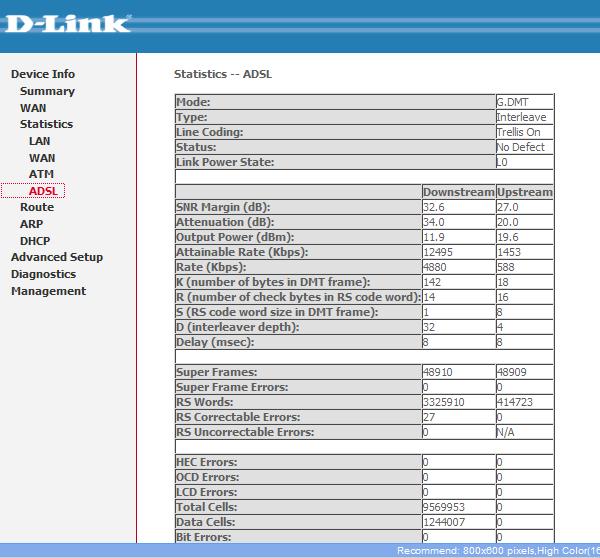Open the ARP table page

point(31,224)
